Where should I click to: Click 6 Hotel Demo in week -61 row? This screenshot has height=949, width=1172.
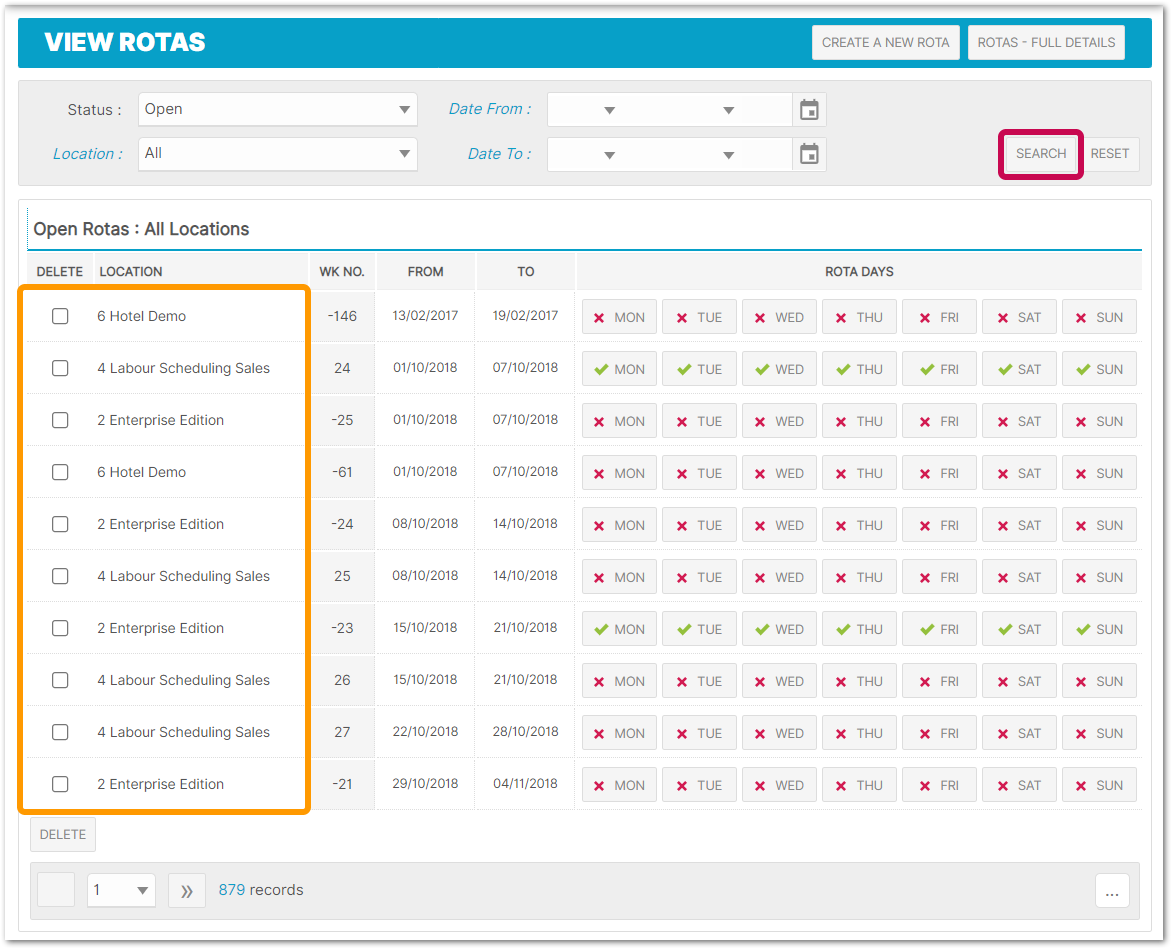coord(141,472)
